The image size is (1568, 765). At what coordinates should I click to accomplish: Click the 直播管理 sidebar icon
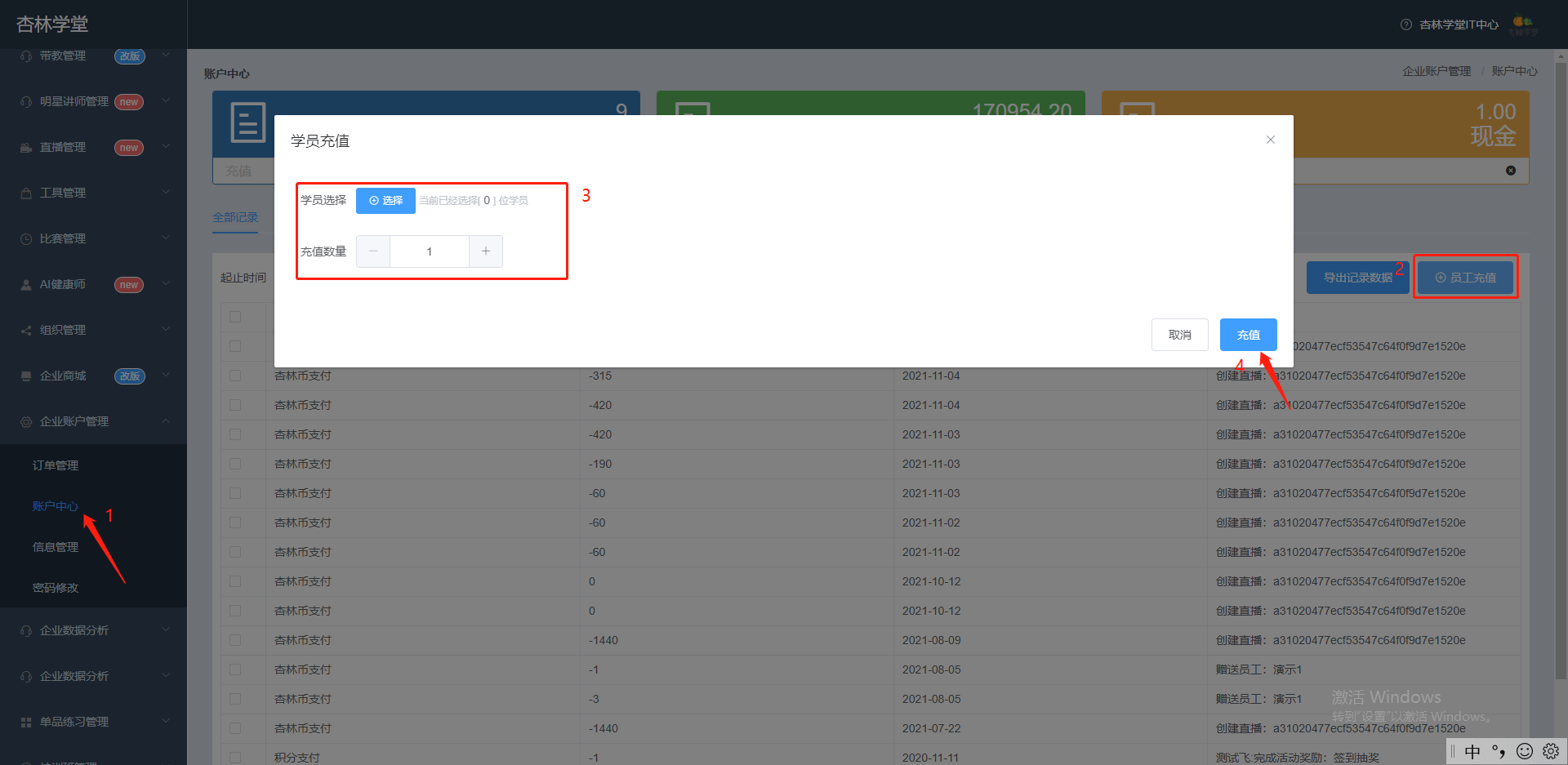(x=26, y=148)
